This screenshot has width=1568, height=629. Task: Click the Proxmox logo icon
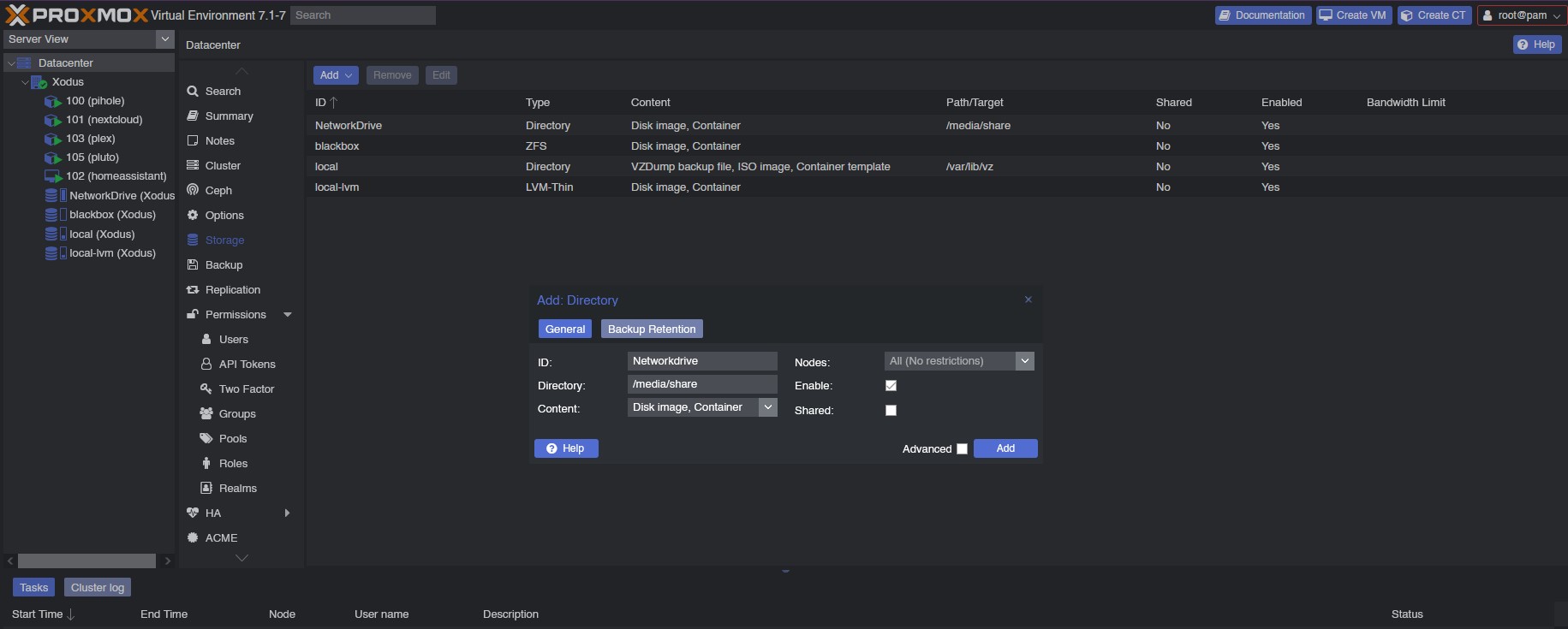click(17, 15)
